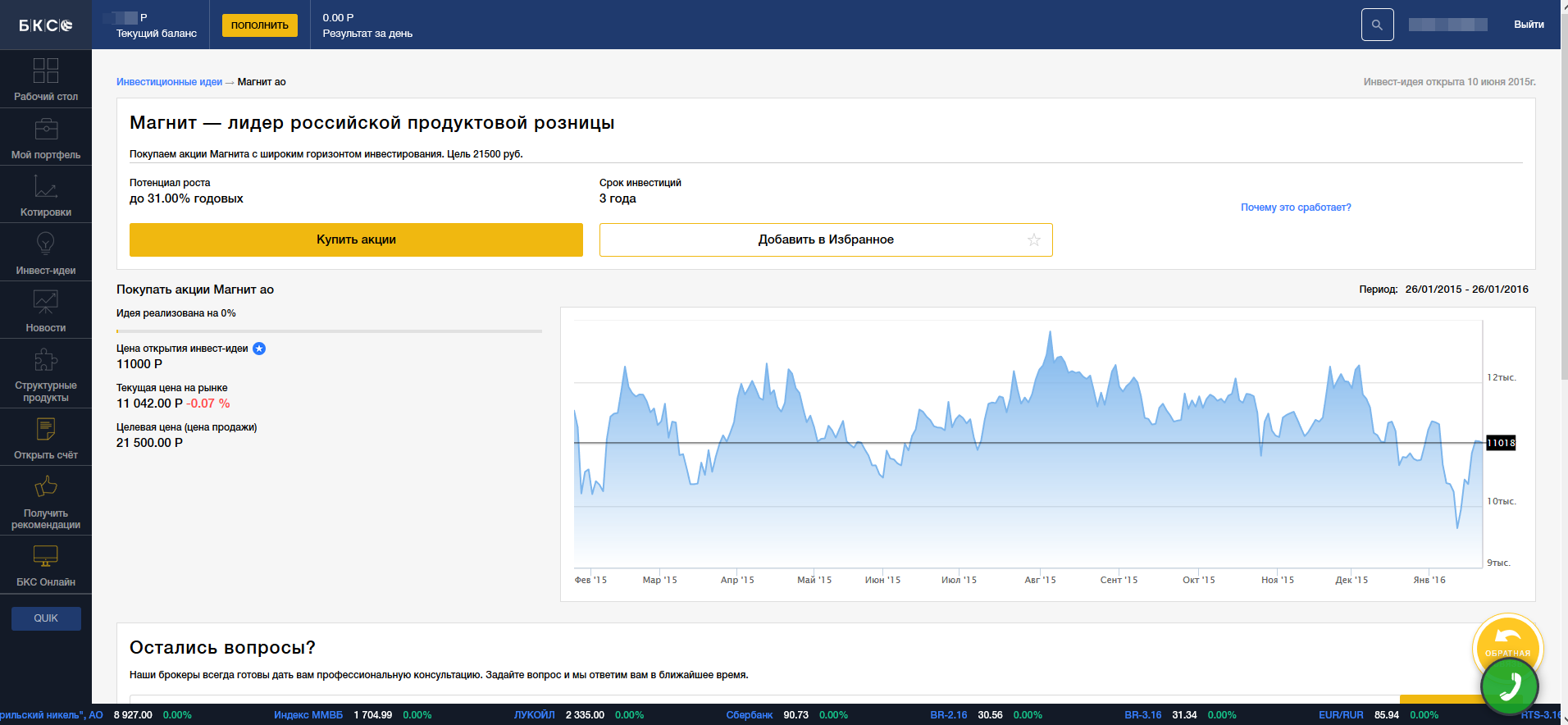Open the Почему это сработает? link
The height and width of the screenshot is (725, 1568).
pos(1296,207)
